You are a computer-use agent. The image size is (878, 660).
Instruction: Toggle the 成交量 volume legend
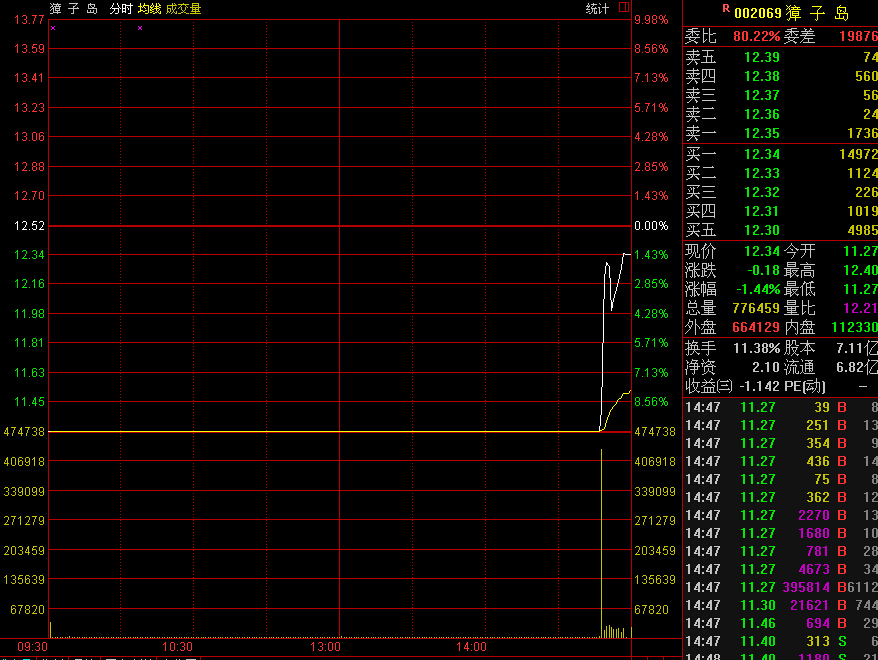183,9
